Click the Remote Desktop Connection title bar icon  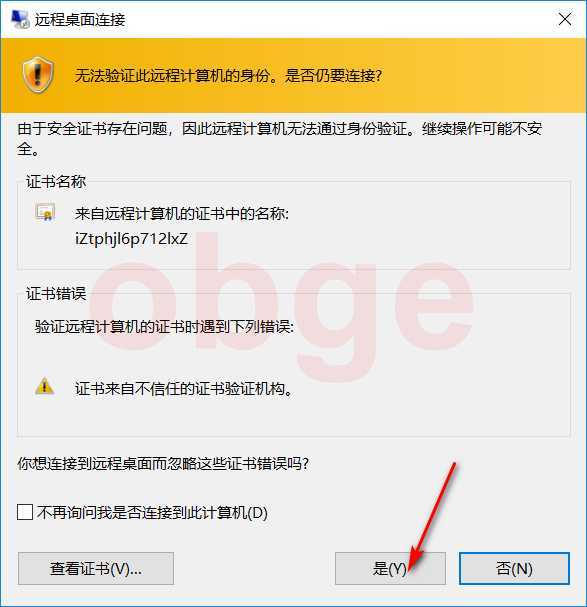tap(20, 19)
